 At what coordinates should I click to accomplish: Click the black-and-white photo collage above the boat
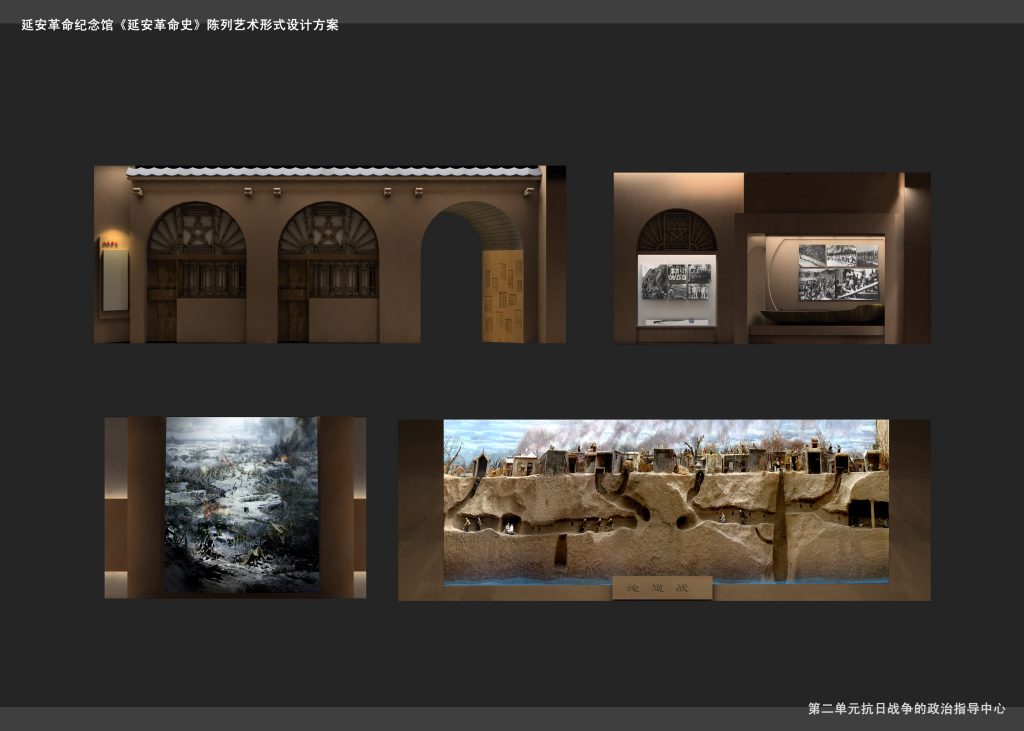(x=839, y=273)
